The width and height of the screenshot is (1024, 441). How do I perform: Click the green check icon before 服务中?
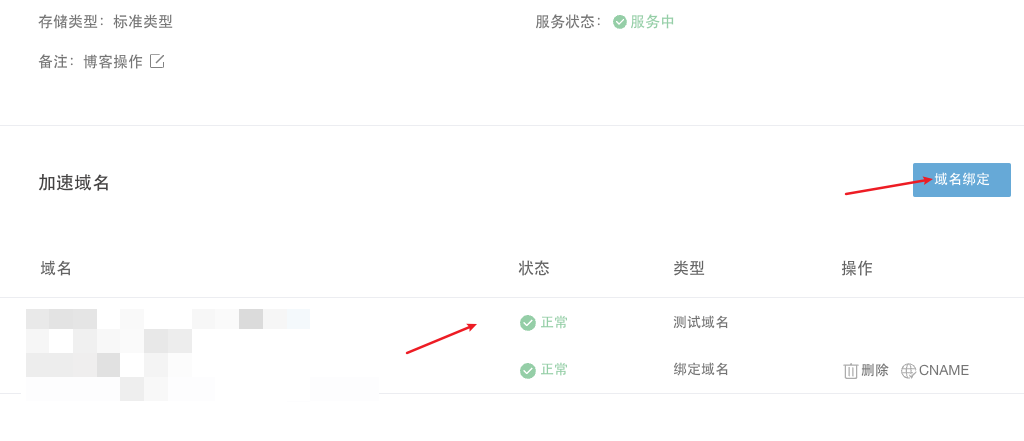point(620,22)
